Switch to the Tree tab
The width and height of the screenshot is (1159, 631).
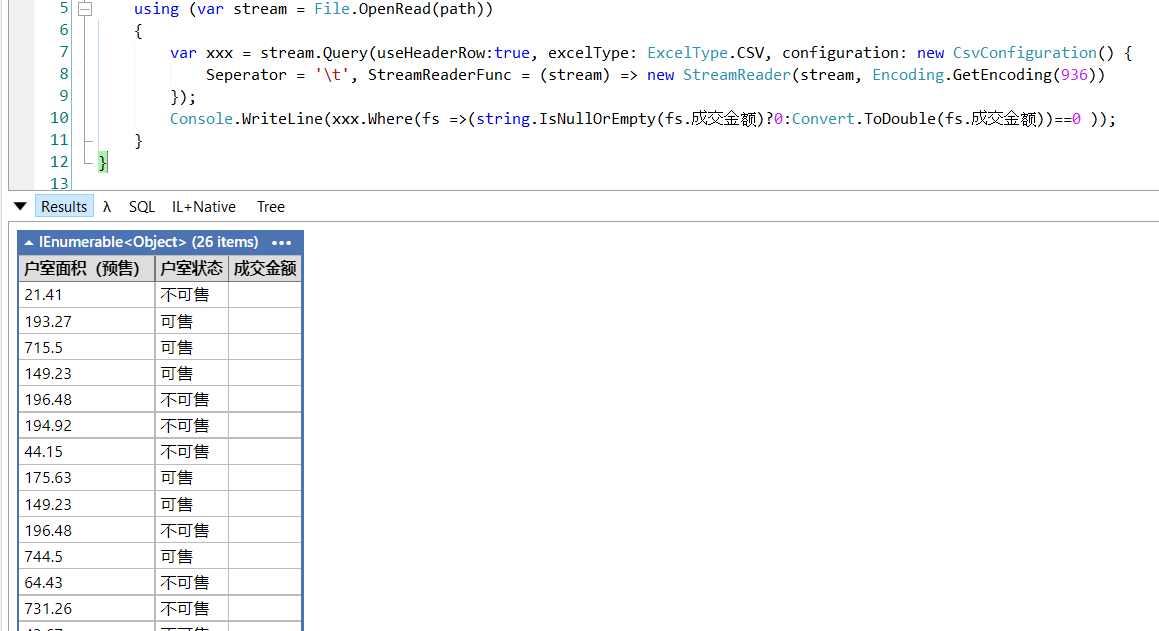pyautogui.click(x=271, y=207)
